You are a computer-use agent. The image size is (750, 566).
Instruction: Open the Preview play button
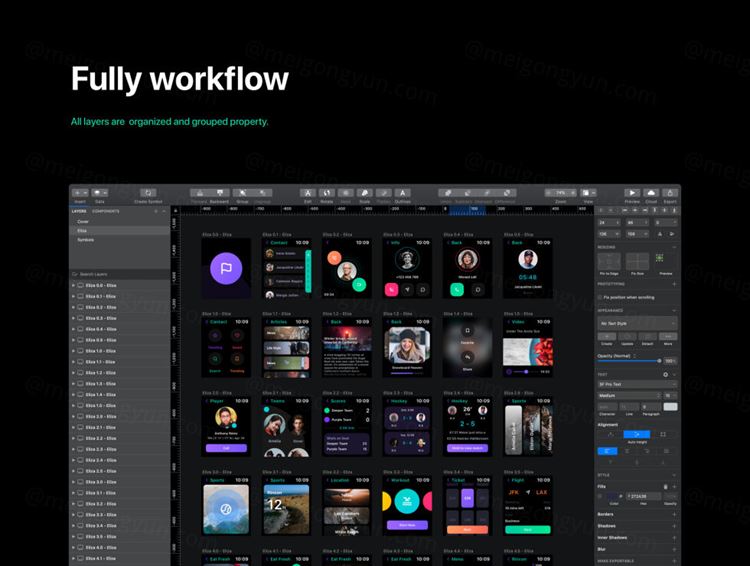[632, 192]
